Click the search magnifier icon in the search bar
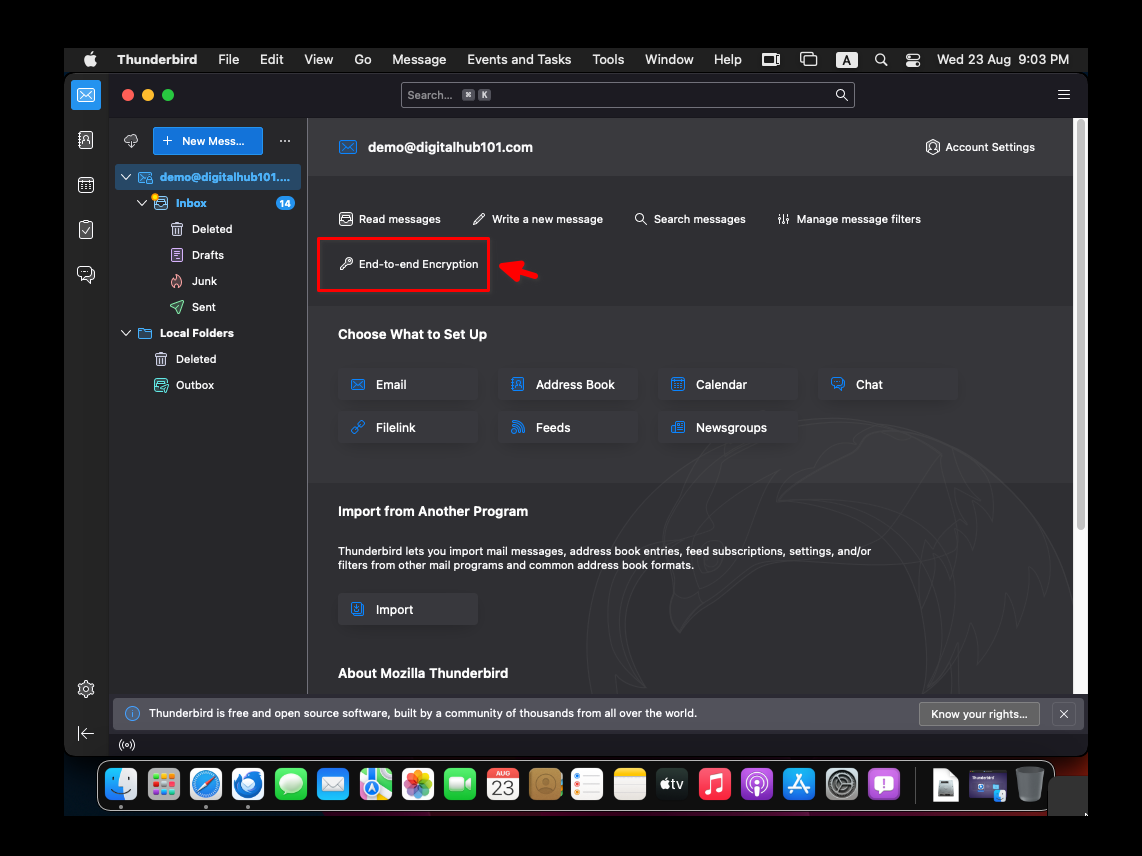The height and width of the screenshot is (856, 1142). pyautogui.click(x=841, y=95)
